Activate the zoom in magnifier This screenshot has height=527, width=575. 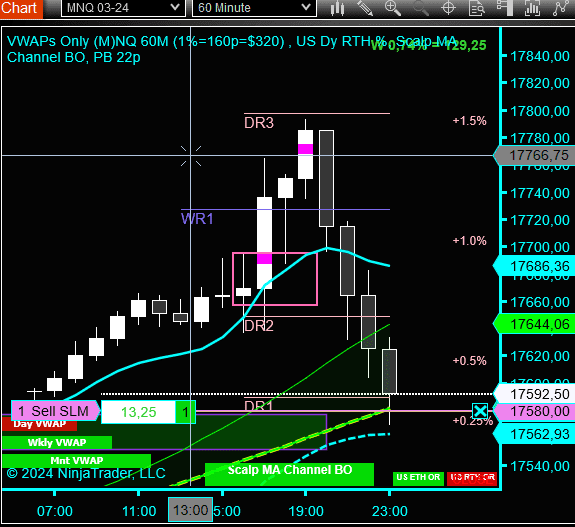[392, 8]
